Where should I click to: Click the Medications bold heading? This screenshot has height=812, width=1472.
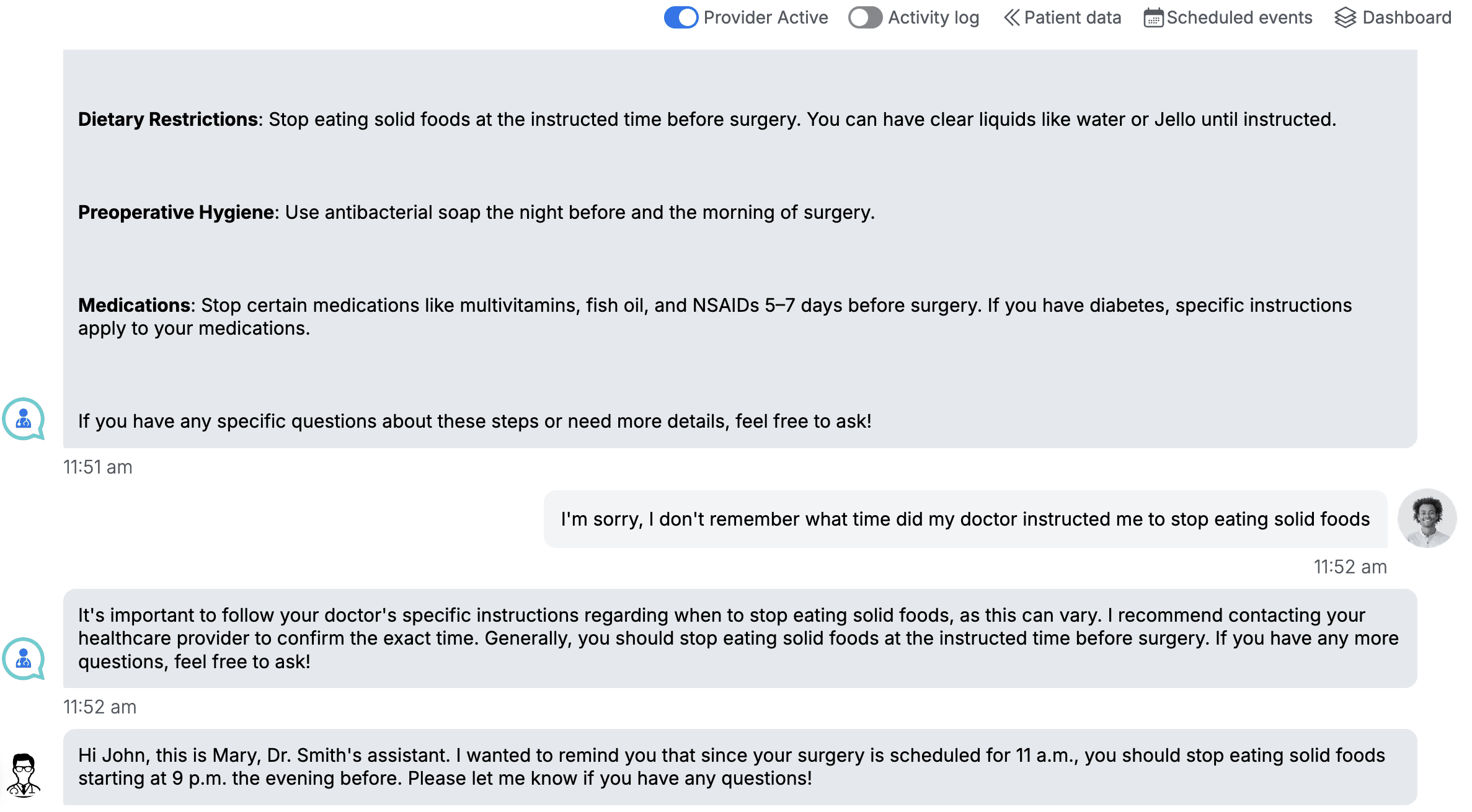(134, 305)
